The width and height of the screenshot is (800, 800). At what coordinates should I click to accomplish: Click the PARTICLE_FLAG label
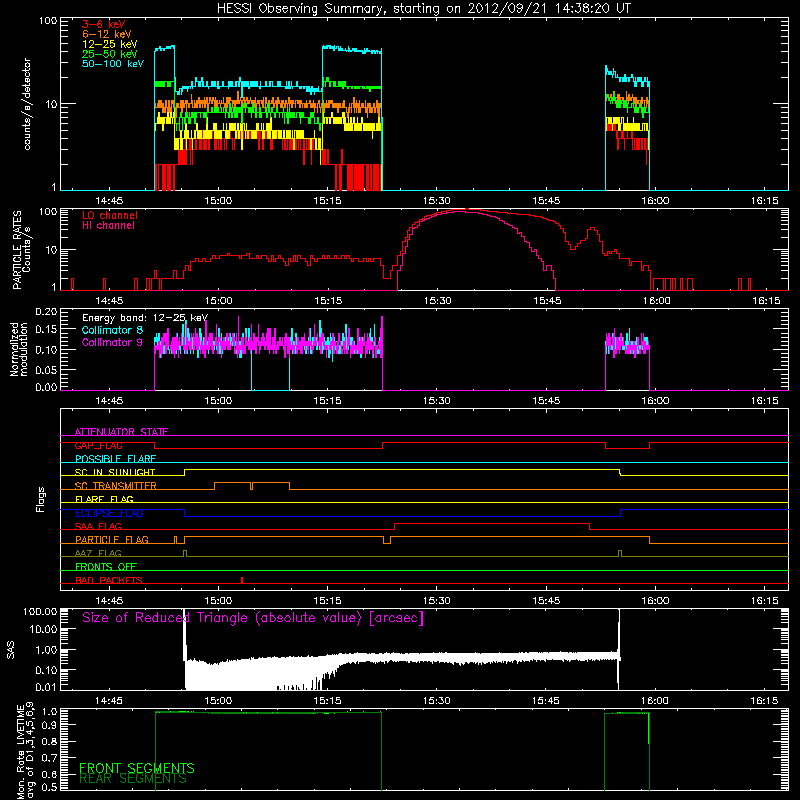click(x=112, y=540)
